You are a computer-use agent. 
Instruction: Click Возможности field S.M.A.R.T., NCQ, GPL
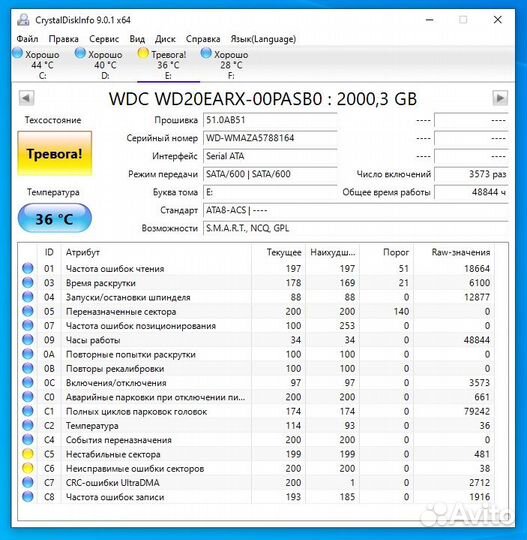(x=356, y=228)
